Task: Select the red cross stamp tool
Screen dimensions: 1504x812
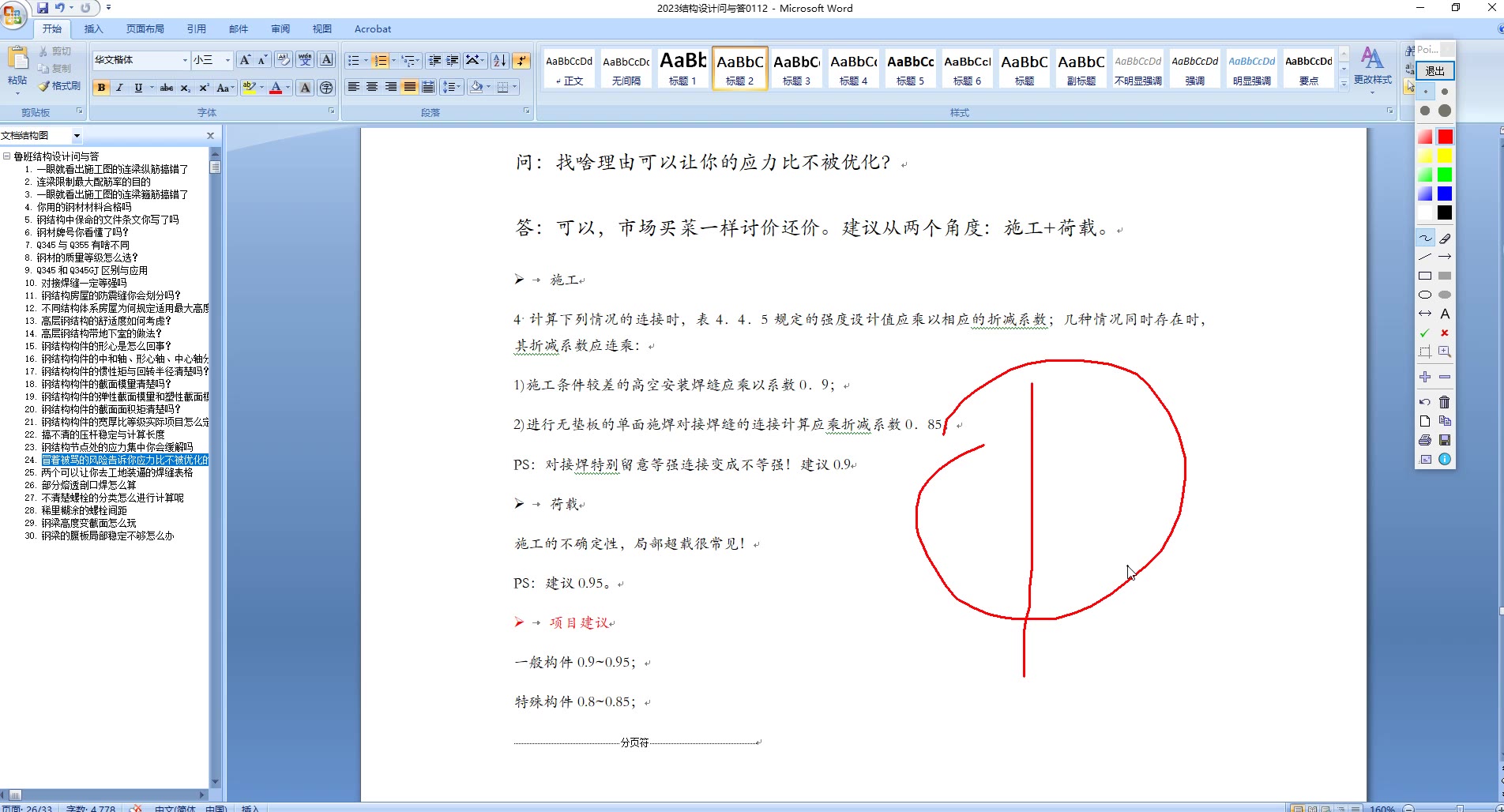Action: [x=1445, y=333]
